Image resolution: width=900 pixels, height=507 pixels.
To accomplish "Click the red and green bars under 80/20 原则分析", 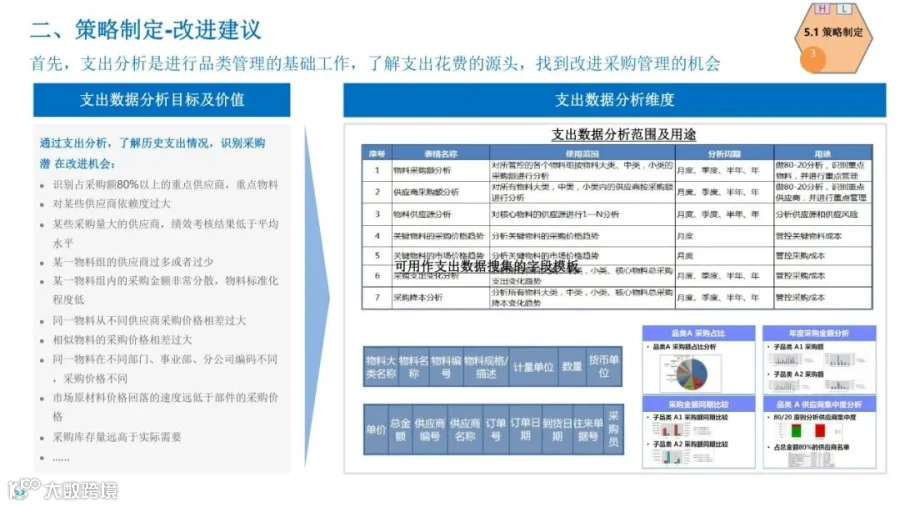I will [808, 431].
